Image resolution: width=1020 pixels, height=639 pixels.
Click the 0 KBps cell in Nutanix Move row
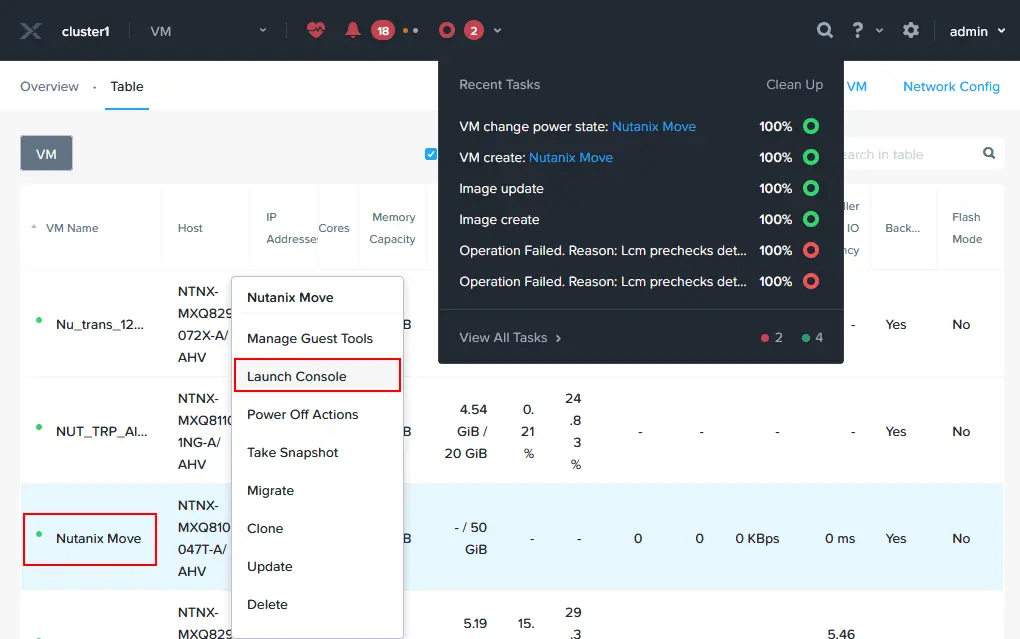pyautogui.click(x=757, y=538)
